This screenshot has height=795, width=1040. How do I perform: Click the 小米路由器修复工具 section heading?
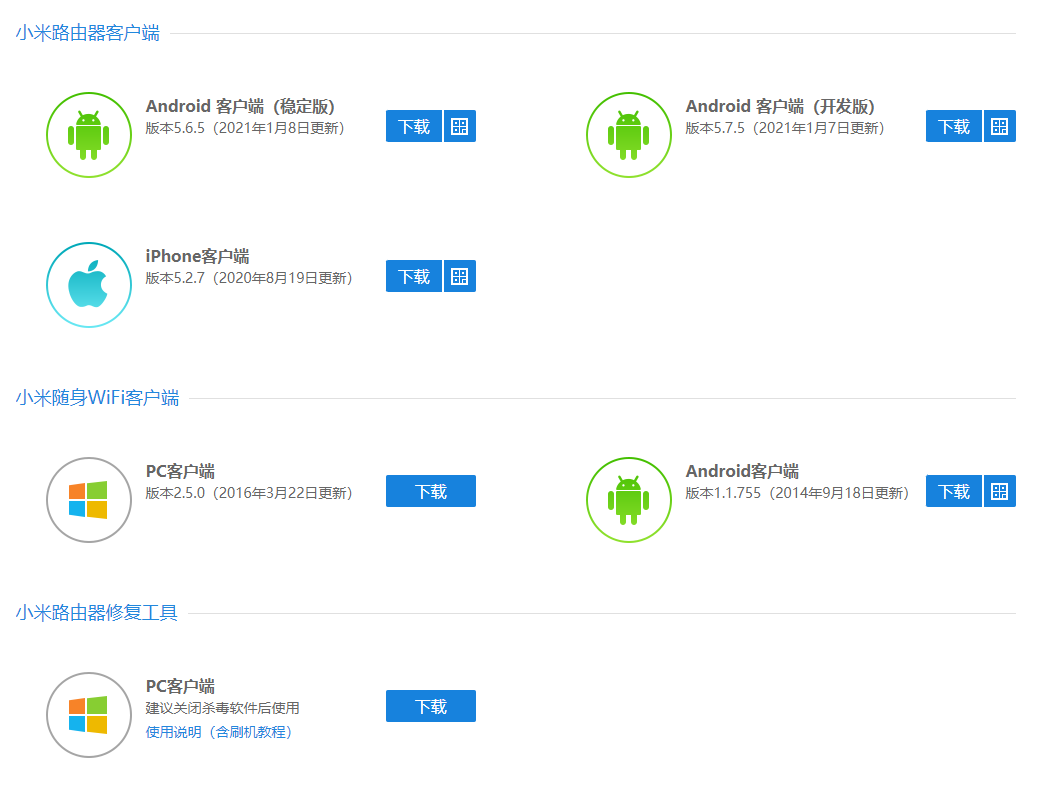coord(97,612)
